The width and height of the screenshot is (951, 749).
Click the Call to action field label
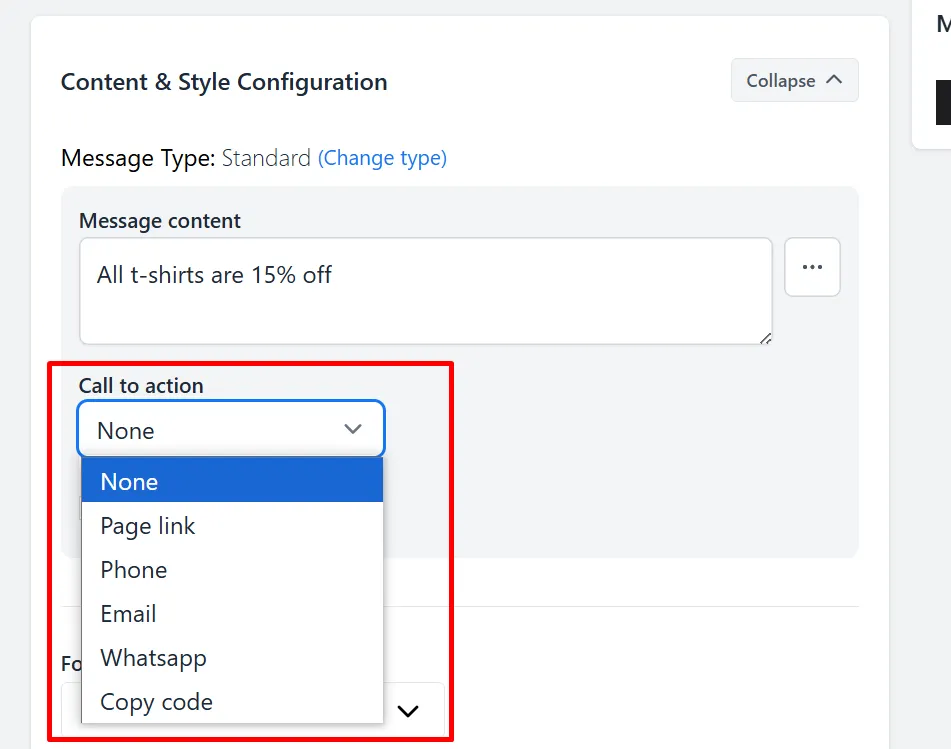tap(141, 386)
